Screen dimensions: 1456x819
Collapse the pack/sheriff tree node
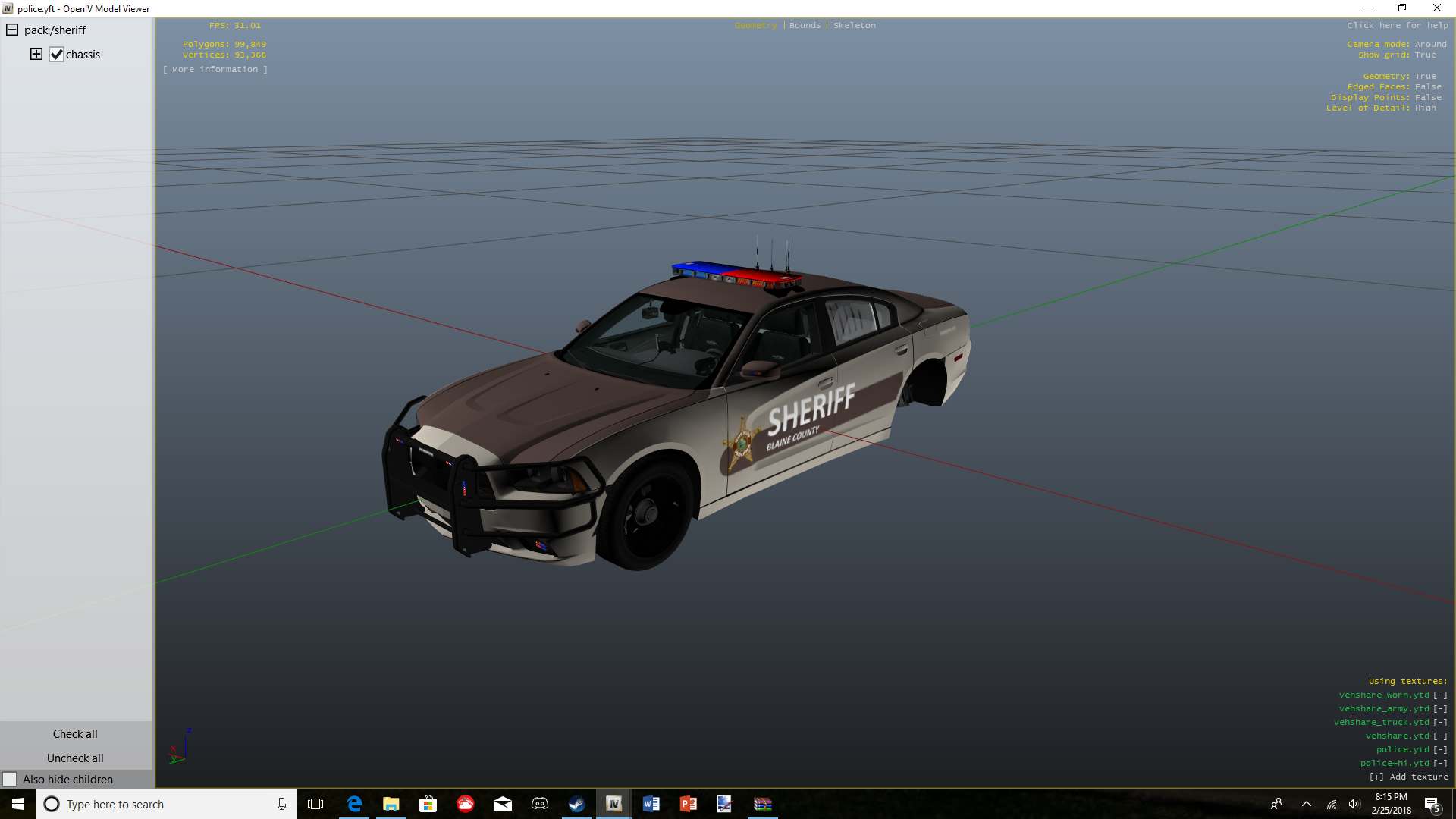point(12,30)
